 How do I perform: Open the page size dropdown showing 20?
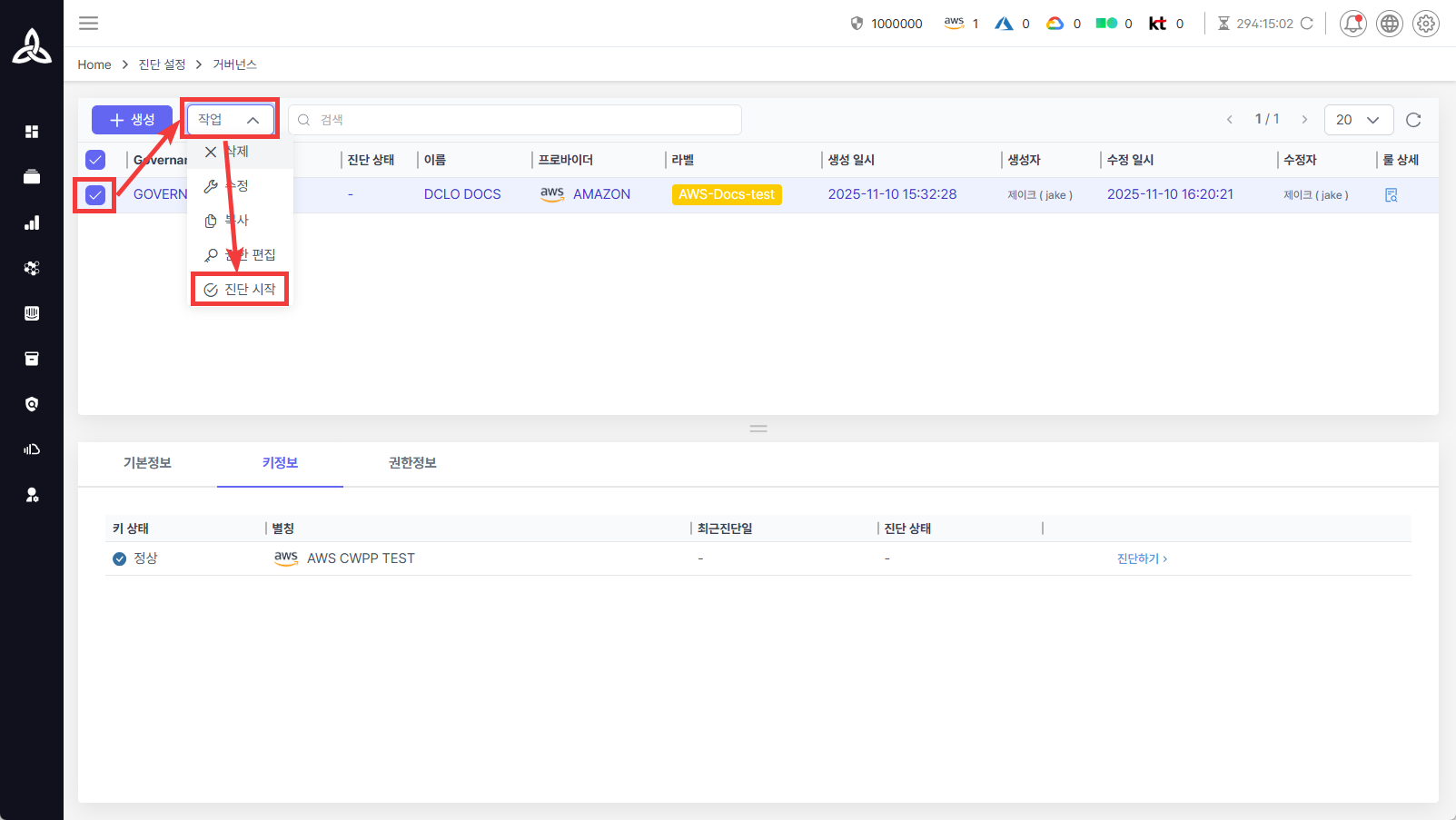coord(1357,120)
